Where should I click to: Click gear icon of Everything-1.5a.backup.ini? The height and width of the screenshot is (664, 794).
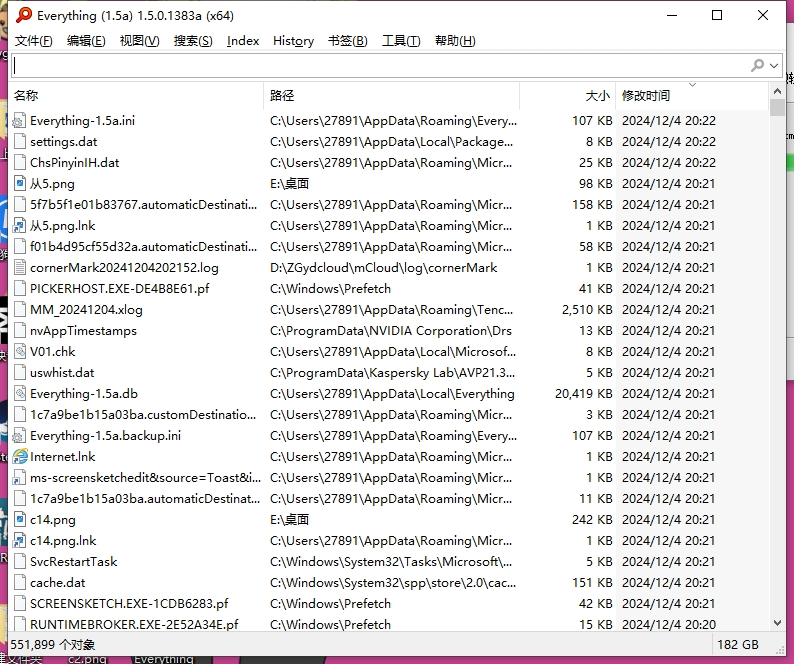pos(19,436)
